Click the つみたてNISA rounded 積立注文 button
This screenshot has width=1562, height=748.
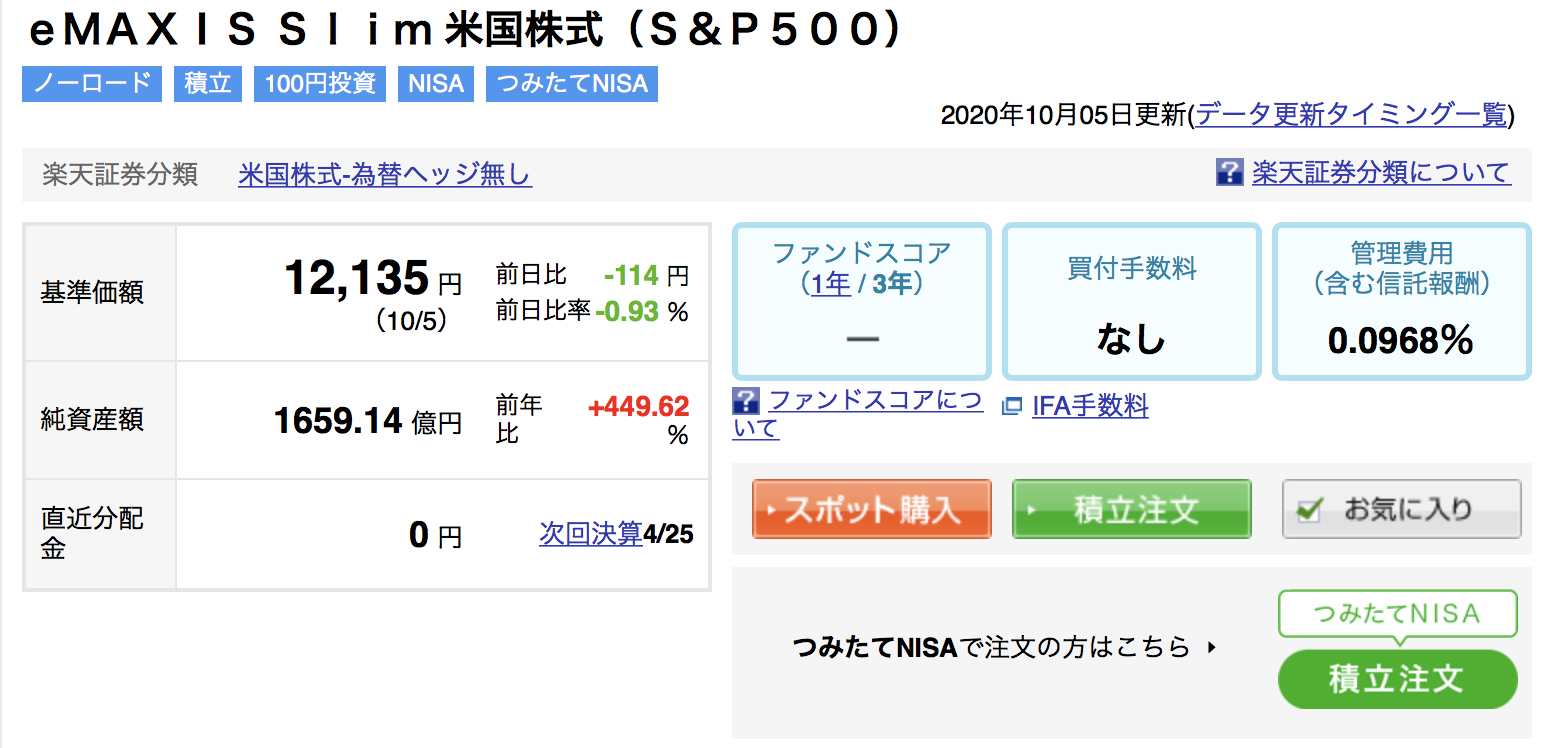pyautogui.click(x=1397, y=679)
